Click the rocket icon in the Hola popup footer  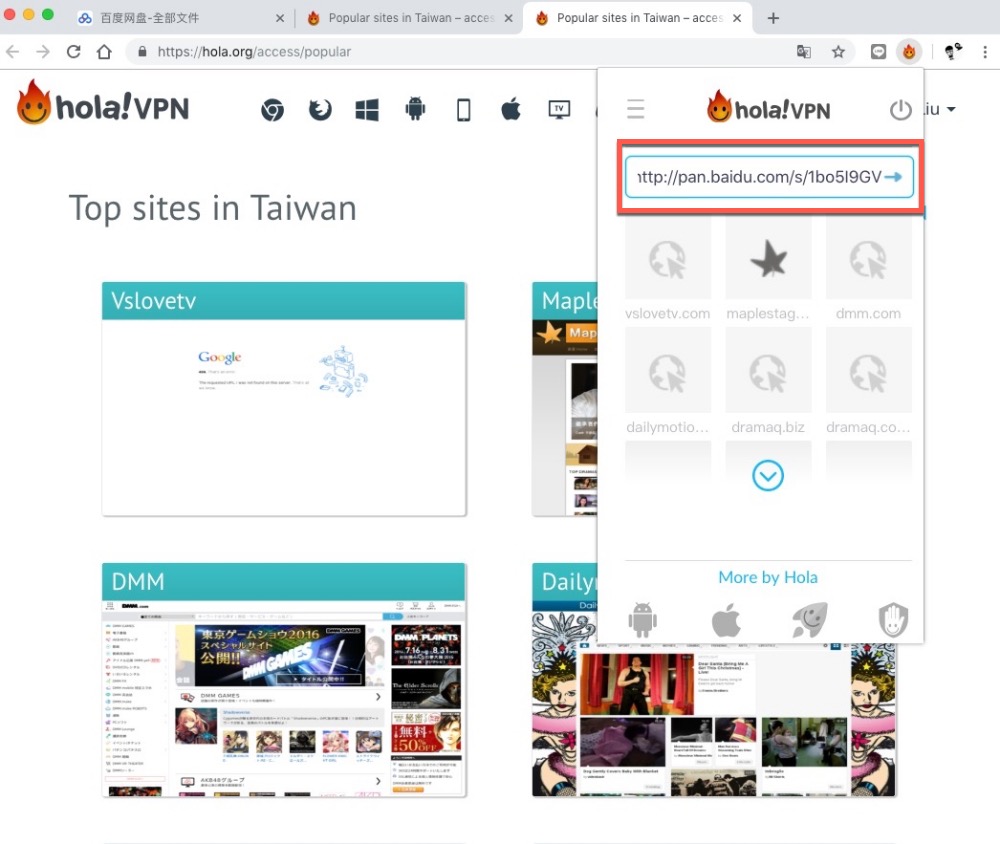810,619
